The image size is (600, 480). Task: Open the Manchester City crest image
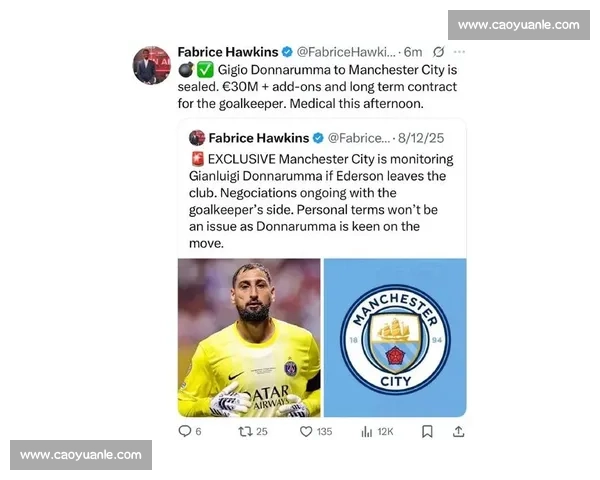point(395,338)
